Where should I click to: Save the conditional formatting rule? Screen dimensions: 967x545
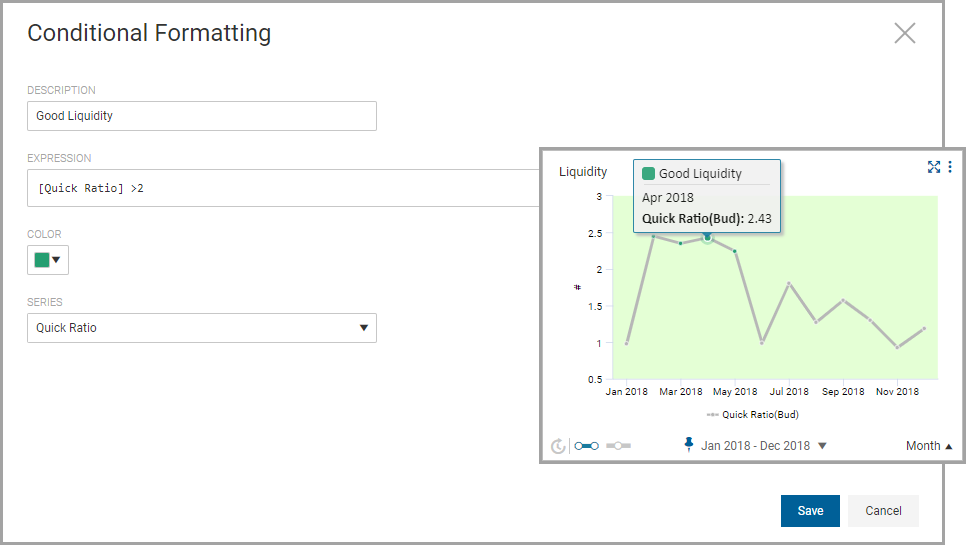[810, 510]
